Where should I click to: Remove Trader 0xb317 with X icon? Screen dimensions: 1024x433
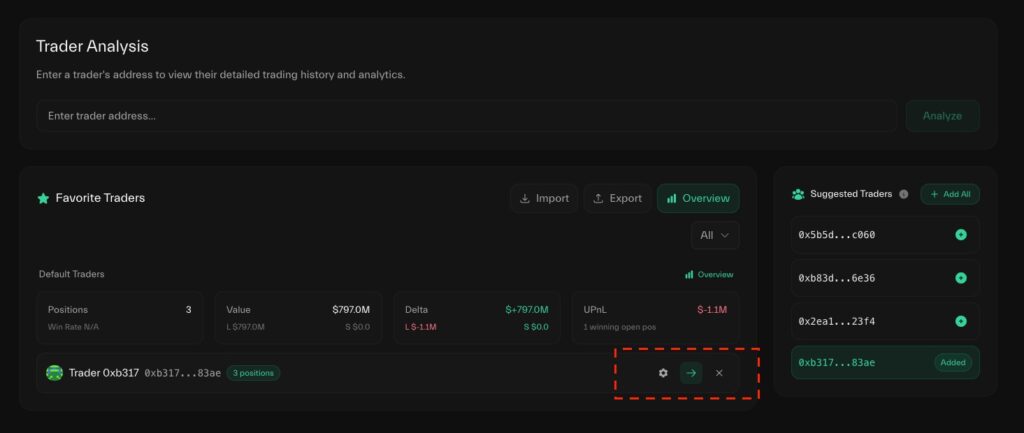[x=719, y=373]
